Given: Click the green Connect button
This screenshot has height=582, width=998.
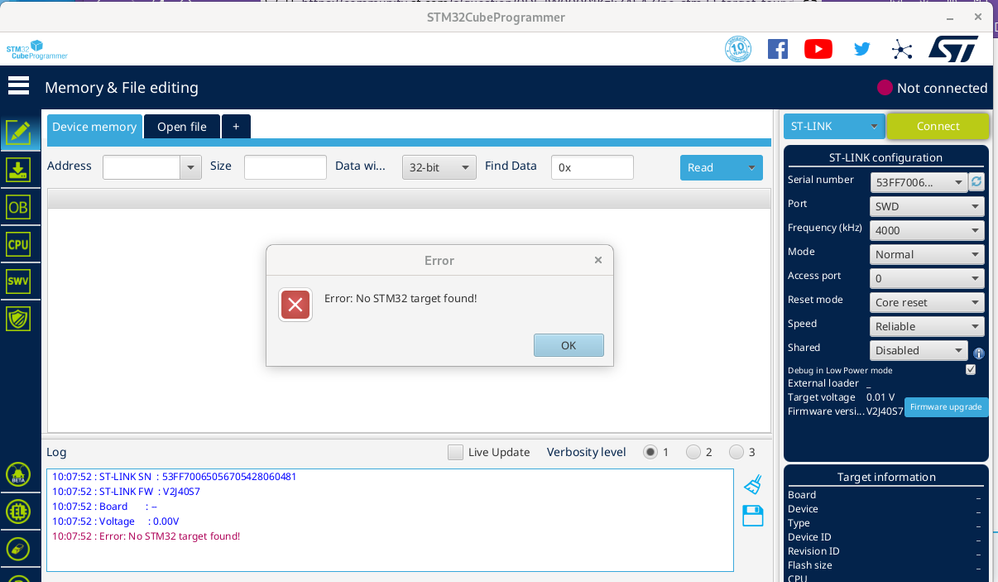Looking at the screenshot, I should pyautogui.click(x=938, y=126).
